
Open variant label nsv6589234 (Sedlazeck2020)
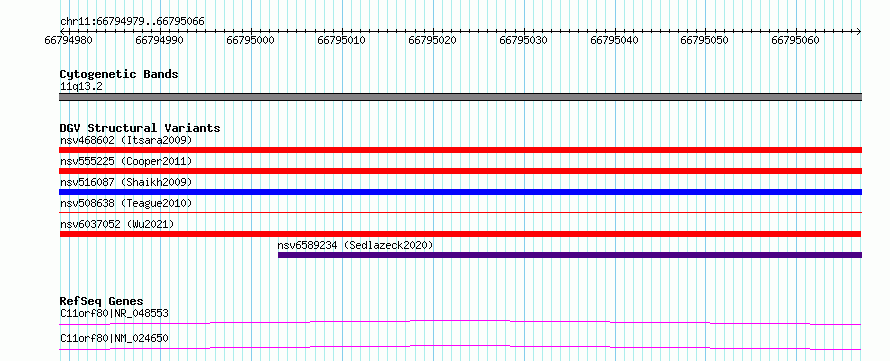coord(355,245)
